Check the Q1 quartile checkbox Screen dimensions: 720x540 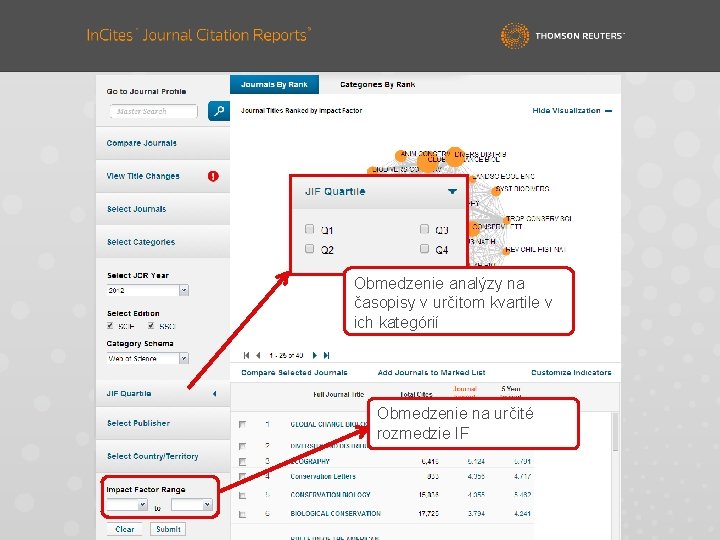(x=309, y=229)
